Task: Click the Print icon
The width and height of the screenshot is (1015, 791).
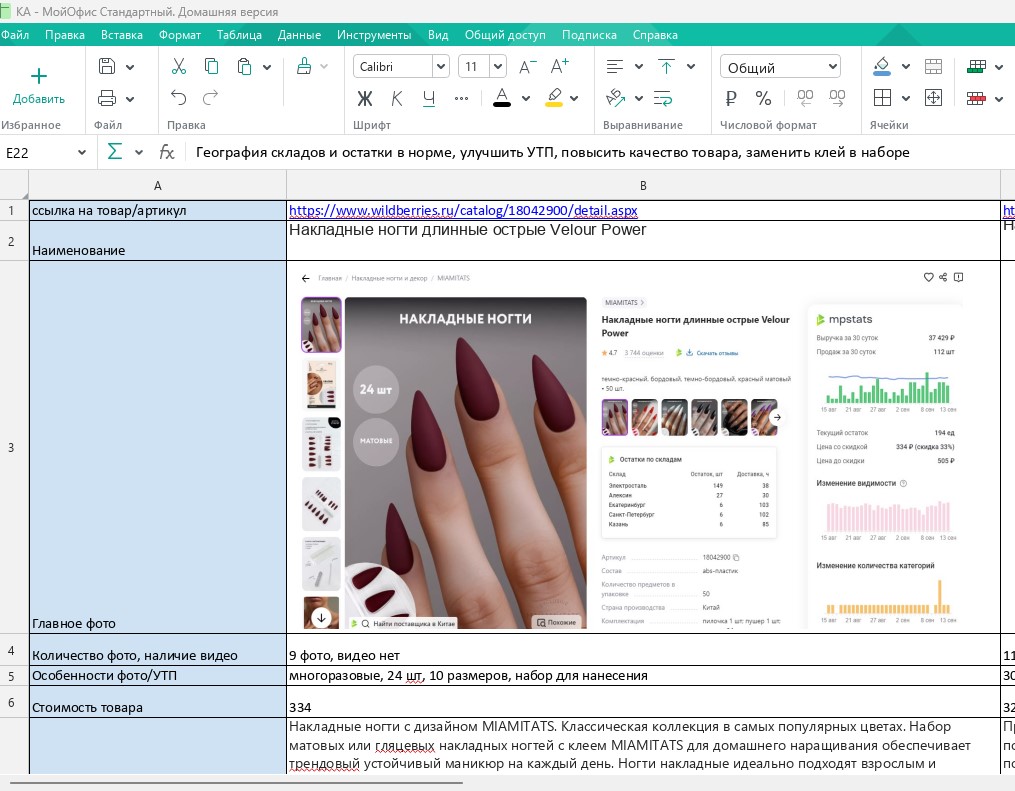Action: 107,98
